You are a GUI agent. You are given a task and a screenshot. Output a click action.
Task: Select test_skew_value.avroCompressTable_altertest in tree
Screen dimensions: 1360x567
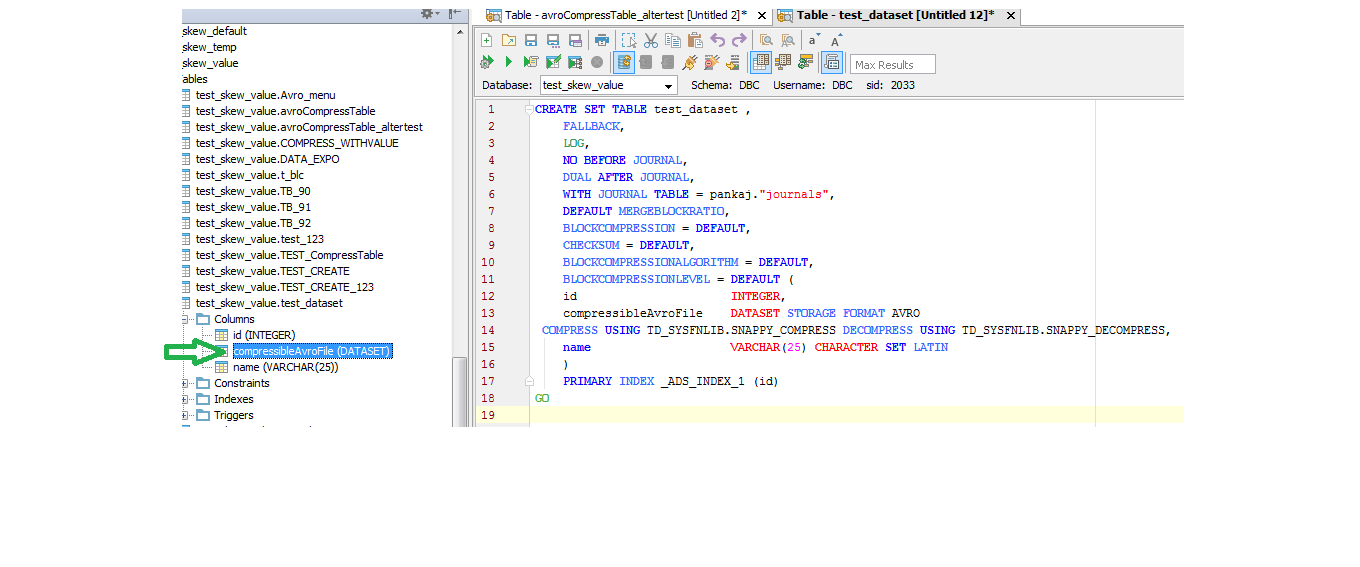(x=309, y=127)
